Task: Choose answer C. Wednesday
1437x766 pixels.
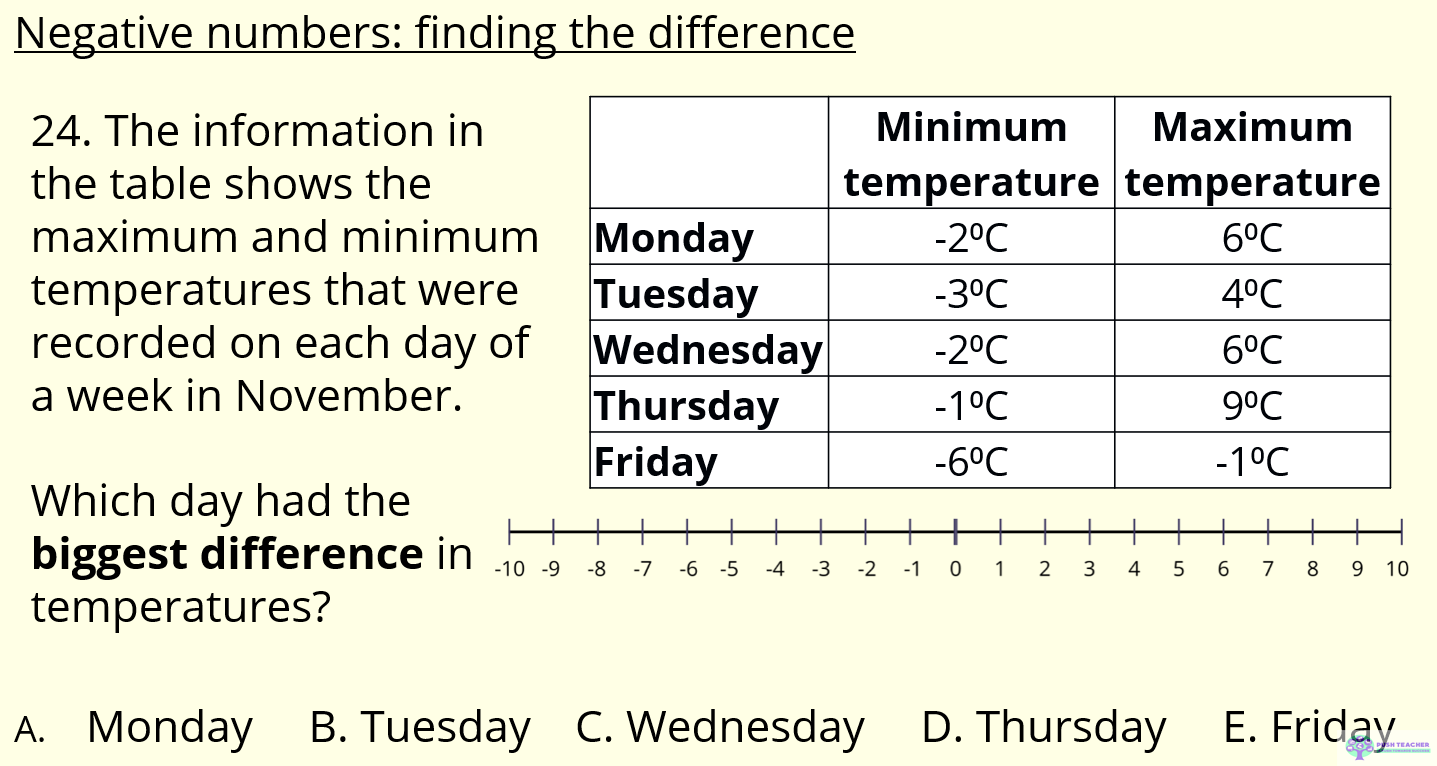Action: point(720,728)
